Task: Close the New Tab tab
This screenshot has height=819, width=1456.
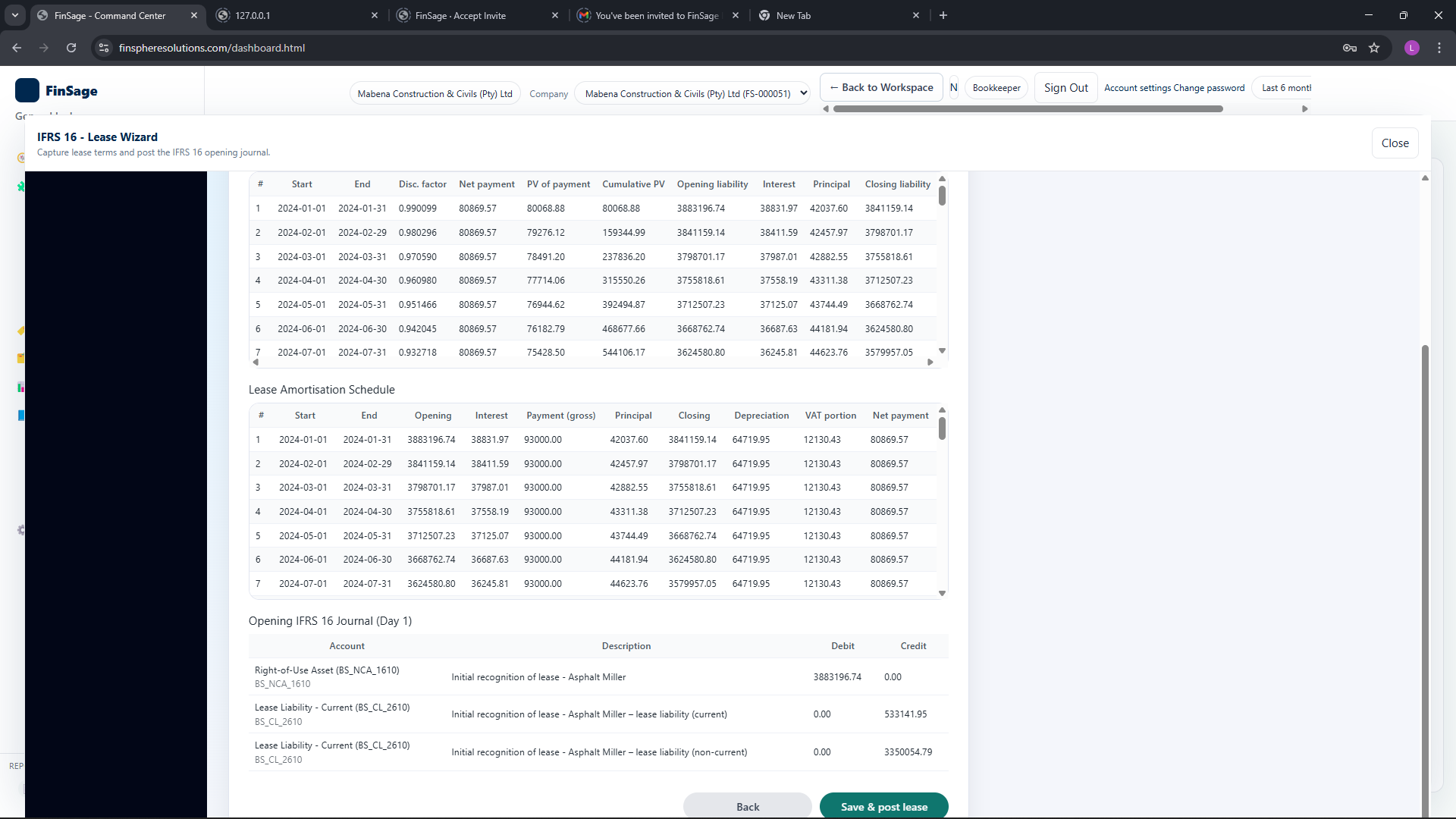Action: [x=916, y=15]
